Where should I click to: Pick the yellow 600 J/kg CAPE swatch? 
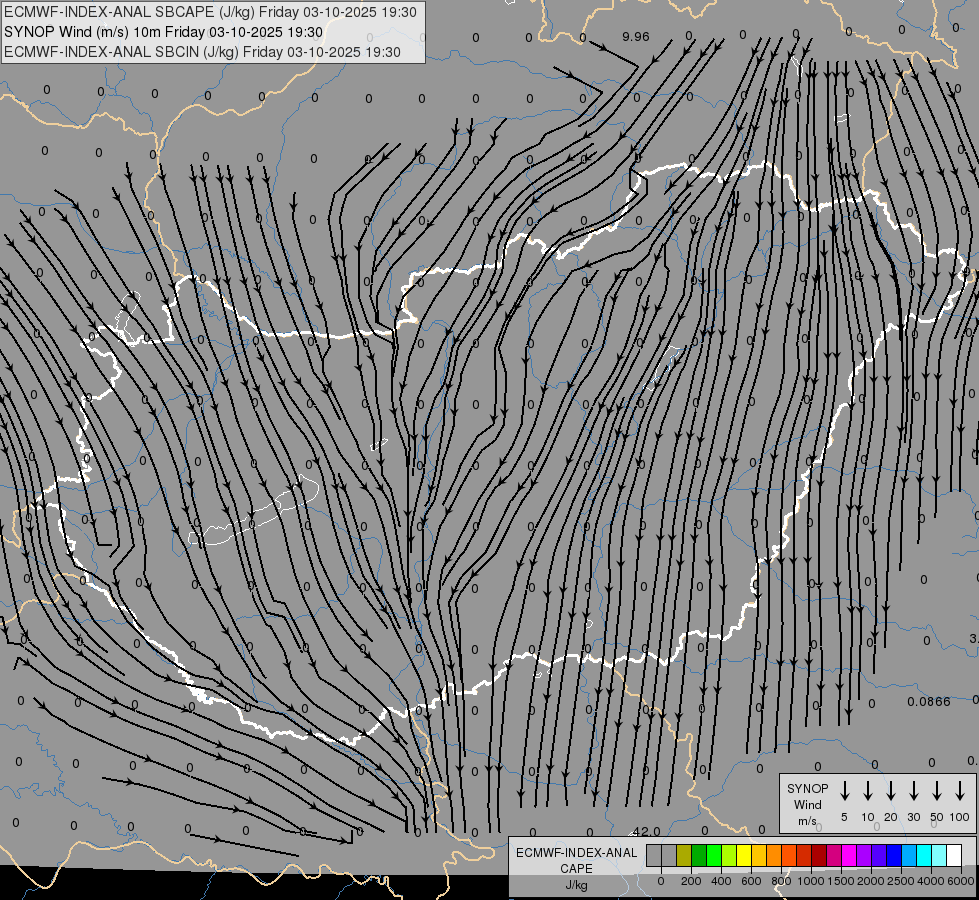[x=744, y=855]
